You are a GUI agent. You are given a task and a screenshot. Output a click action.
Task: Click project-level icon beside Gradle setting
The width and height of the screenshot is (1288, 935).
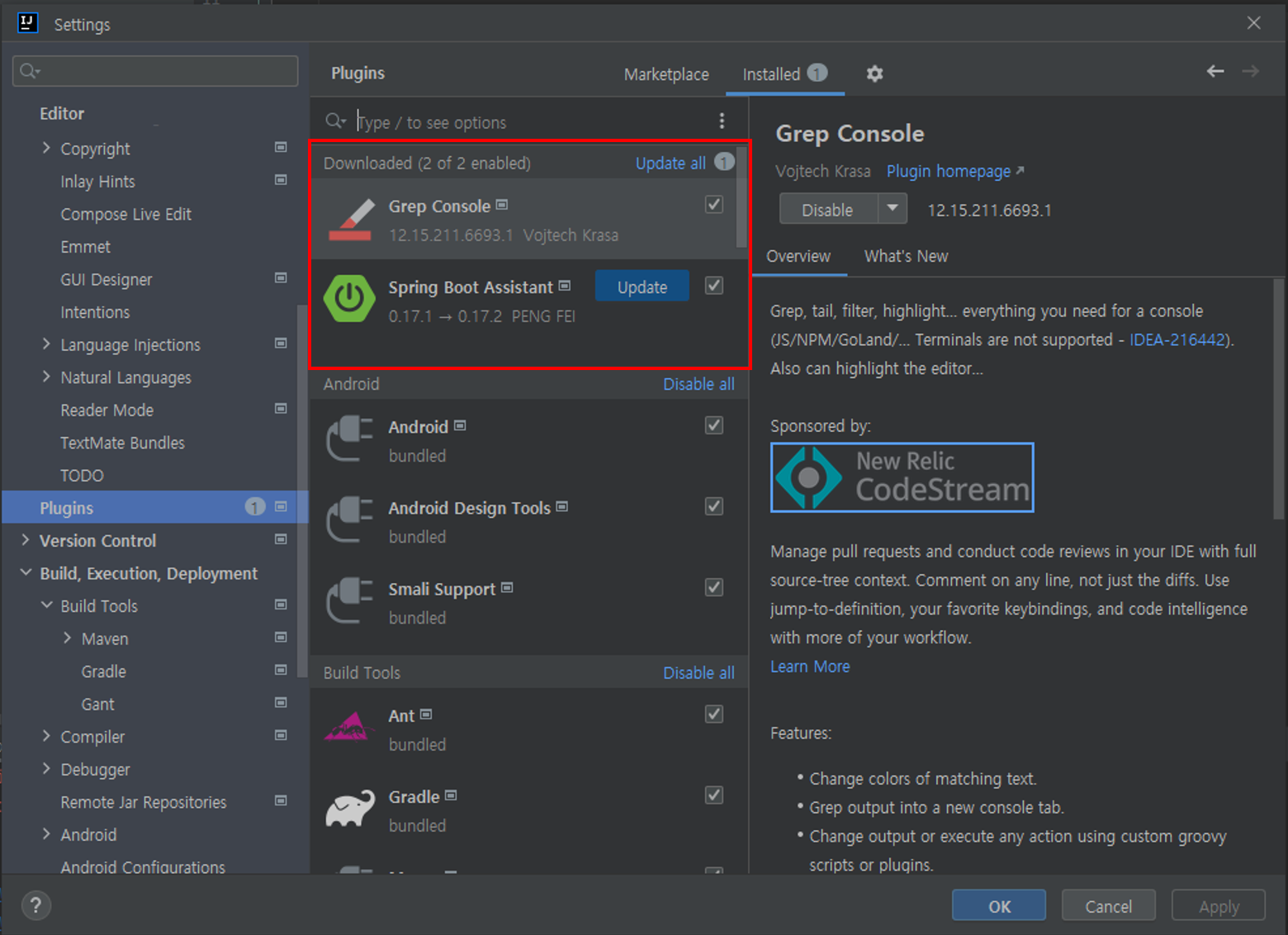[281, 670]
